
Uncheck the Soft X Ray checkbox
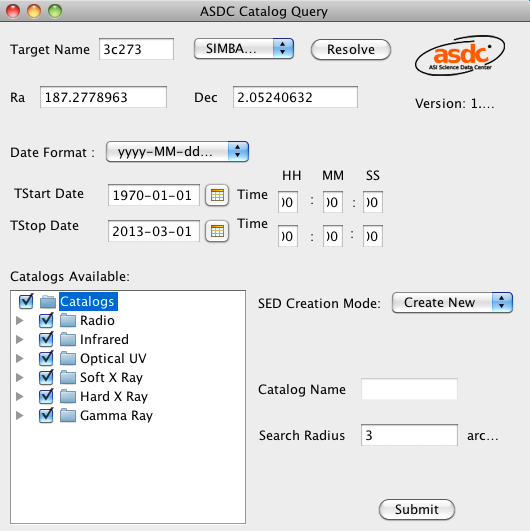tap(46, 377)
